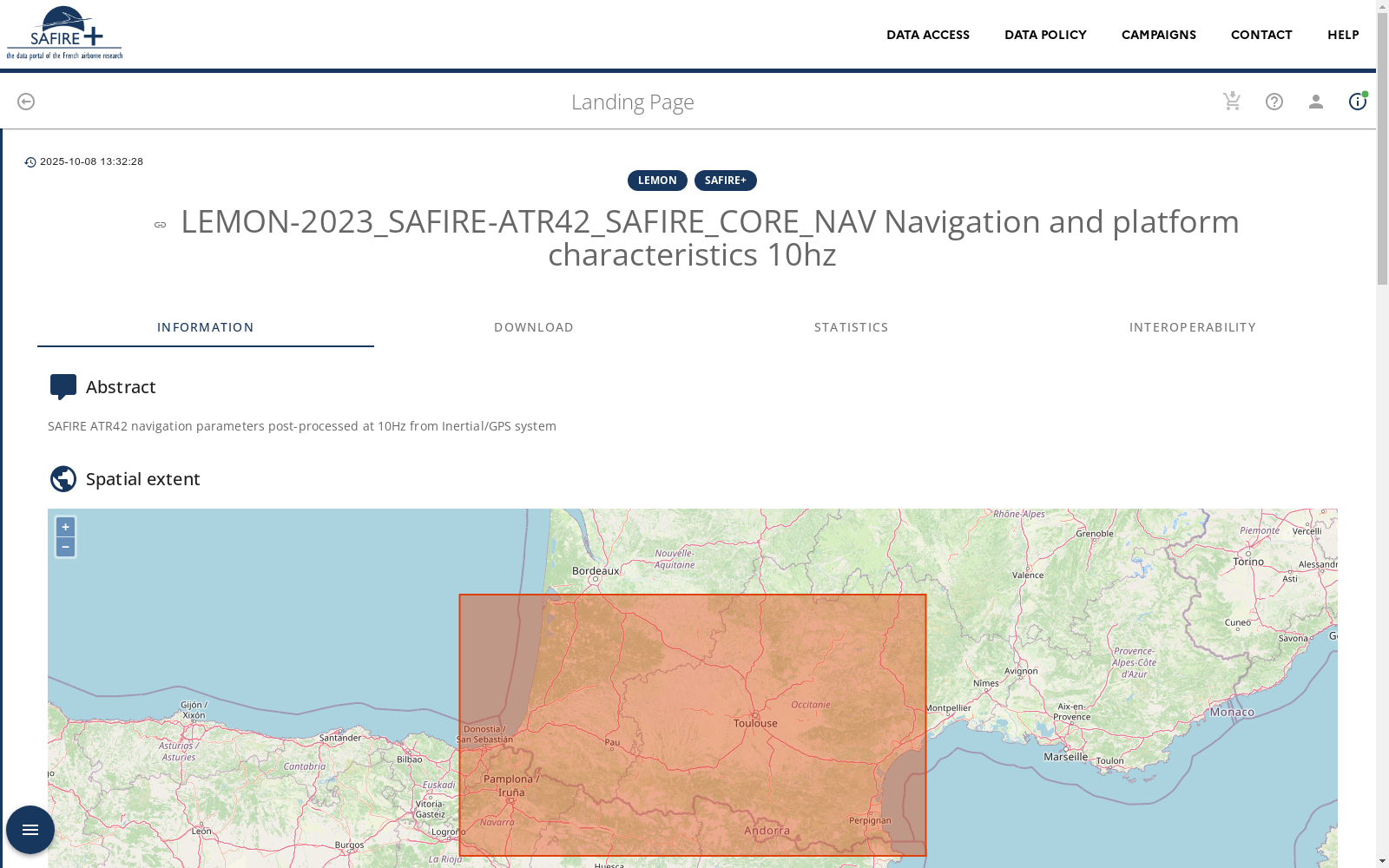Click Santander label on the map
1389x868 pixels.
tap(340, 738)
